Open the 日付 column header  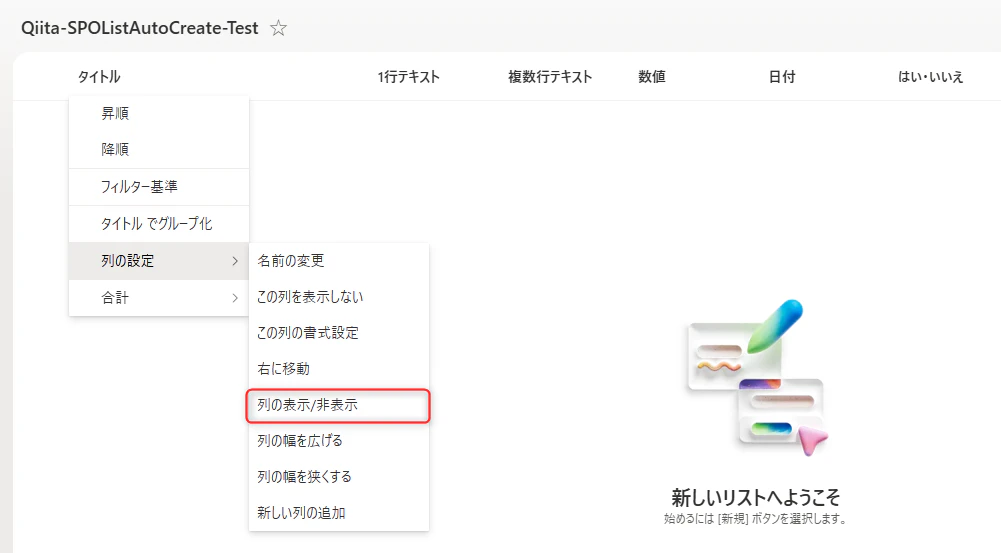(x=782, y=77)
